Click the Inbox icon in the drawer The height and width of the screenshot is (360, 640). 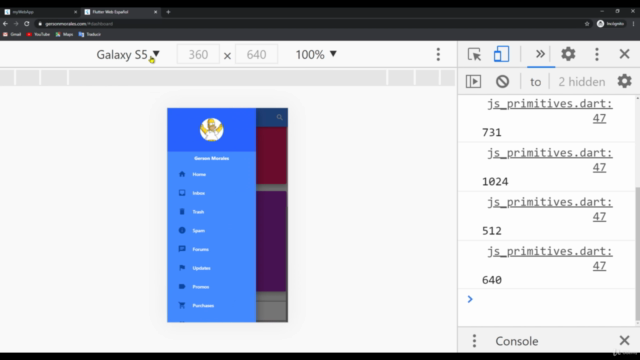182,193
